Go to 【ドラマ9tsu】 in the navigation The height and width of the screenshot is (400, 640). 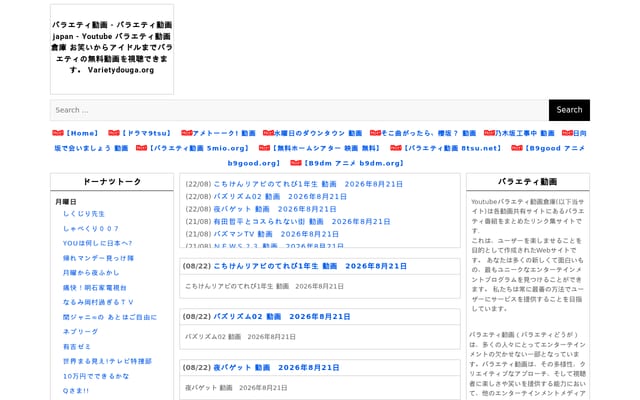tap(146, 133)
